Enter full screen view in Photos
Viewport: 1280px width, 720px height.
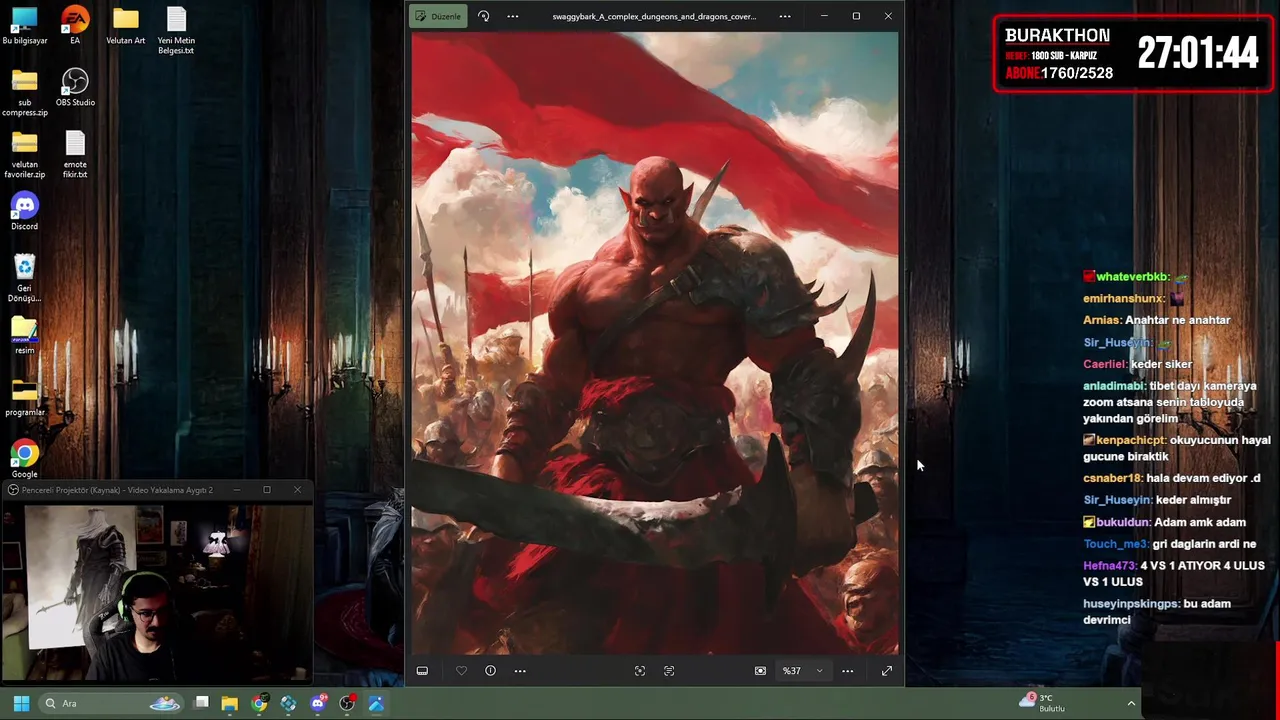[887, 671]
